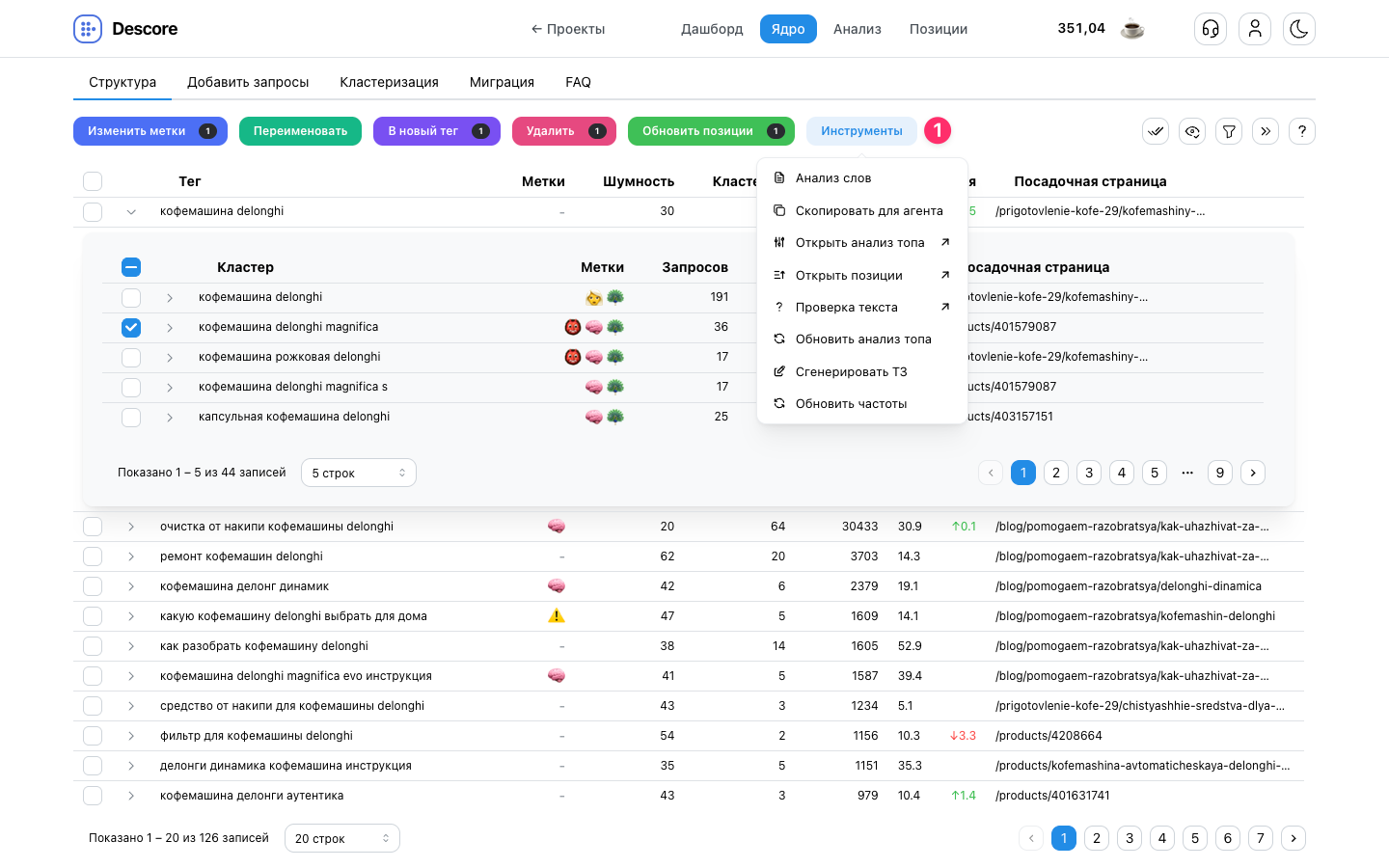Go back via '← Проекты' link
Image resolution: width=1389 pixels, height=868 pixels.
(x=568, y=29)
